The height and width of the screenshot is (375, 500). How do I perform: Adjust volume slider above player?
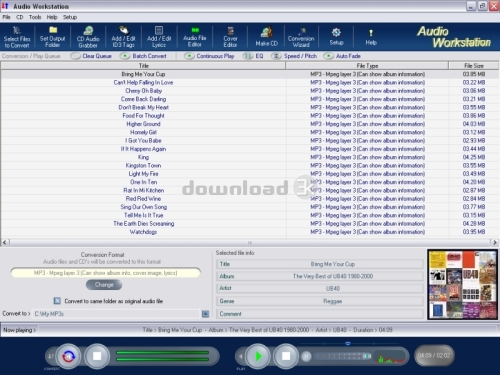tap(349, 343)
